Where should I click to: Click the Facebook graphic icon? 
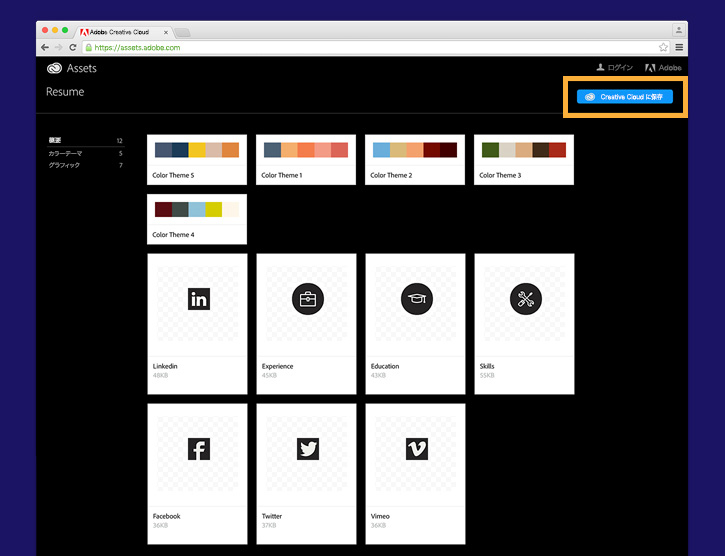click(x=199, y=449)
